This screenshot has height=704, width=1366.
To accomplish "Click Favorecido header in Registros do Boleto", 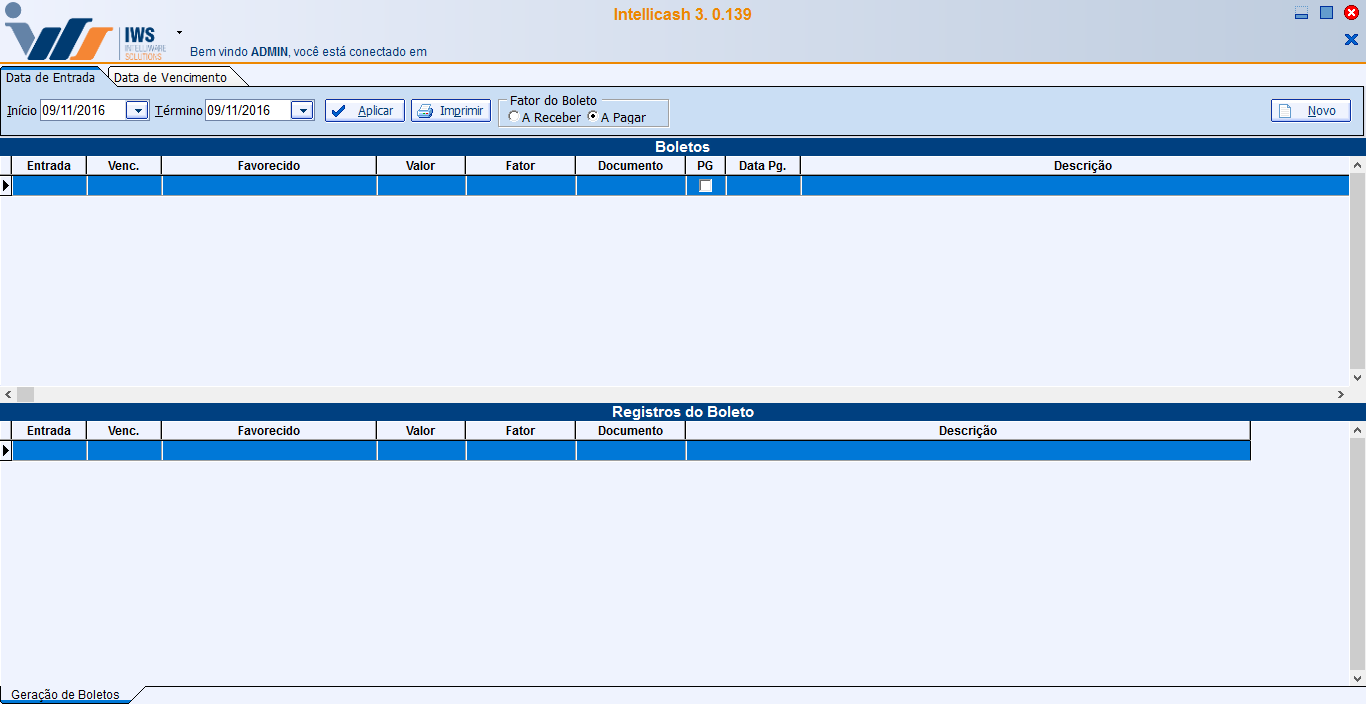I will click(x=269, y=430).
